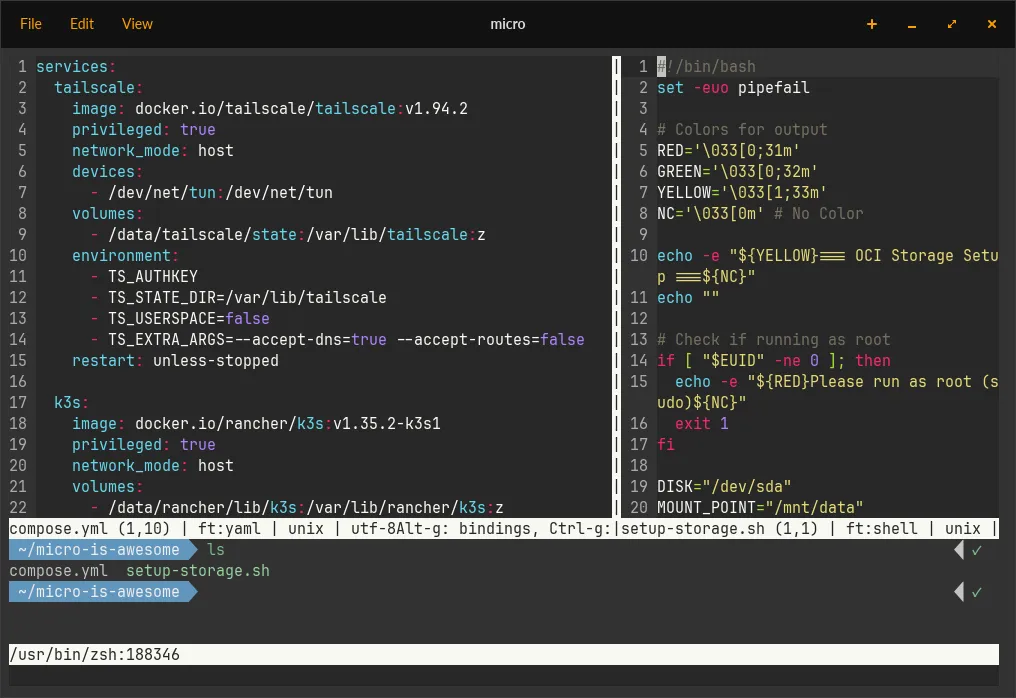Click the '#!/bin/bash' shebang line
Image resolution: width=1016 pixels, height=698 pixels.
coord(706,67)
